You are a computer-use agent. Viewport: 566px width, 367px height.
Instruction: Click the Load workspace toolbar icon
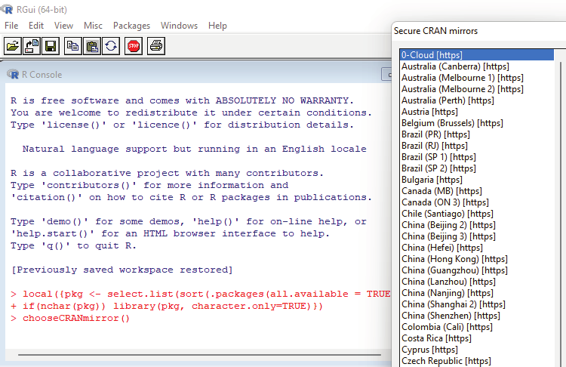click(x=32, y=46)
